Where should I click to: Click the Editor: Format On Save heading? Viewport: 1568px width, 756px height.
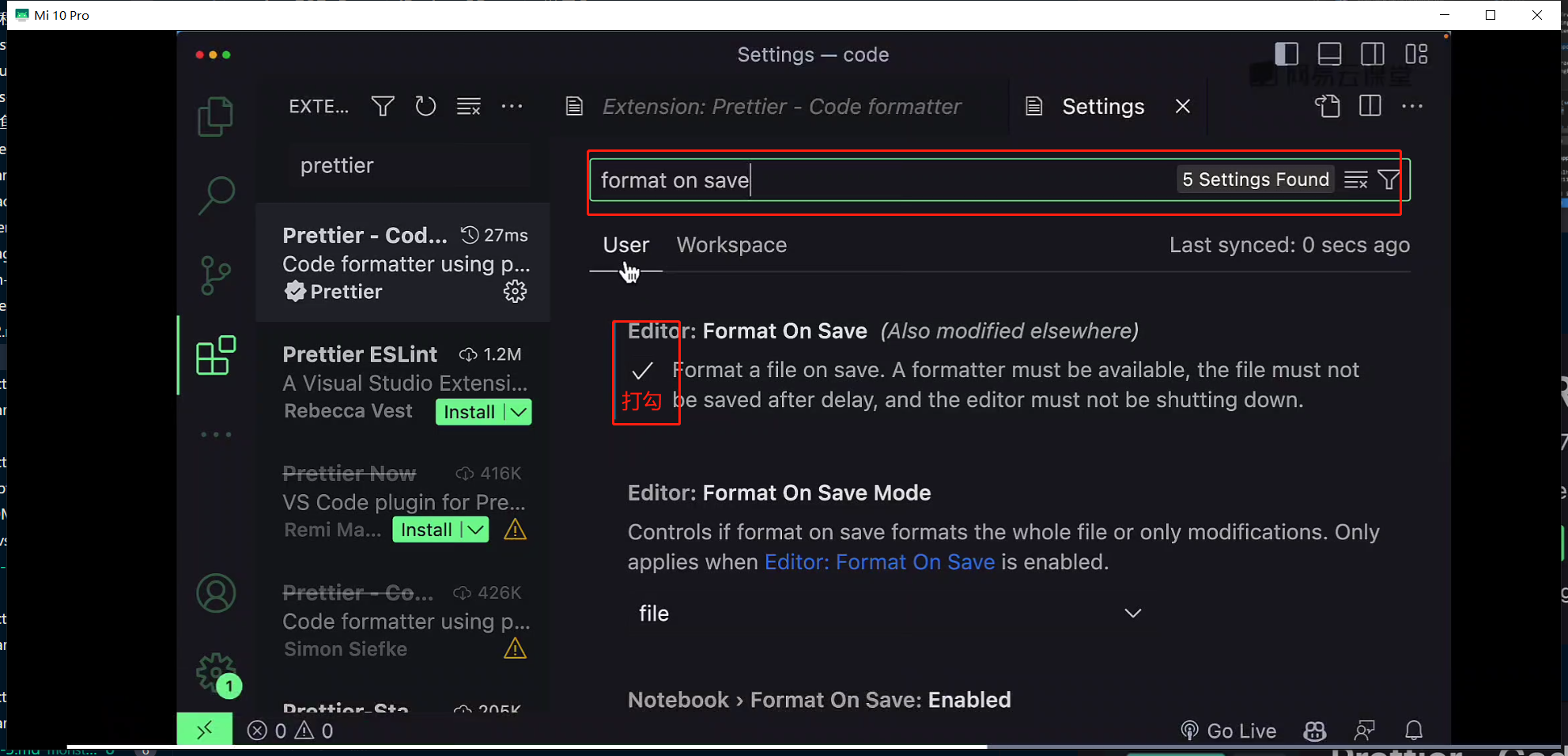pyautogui.click(x=747, y=331)
